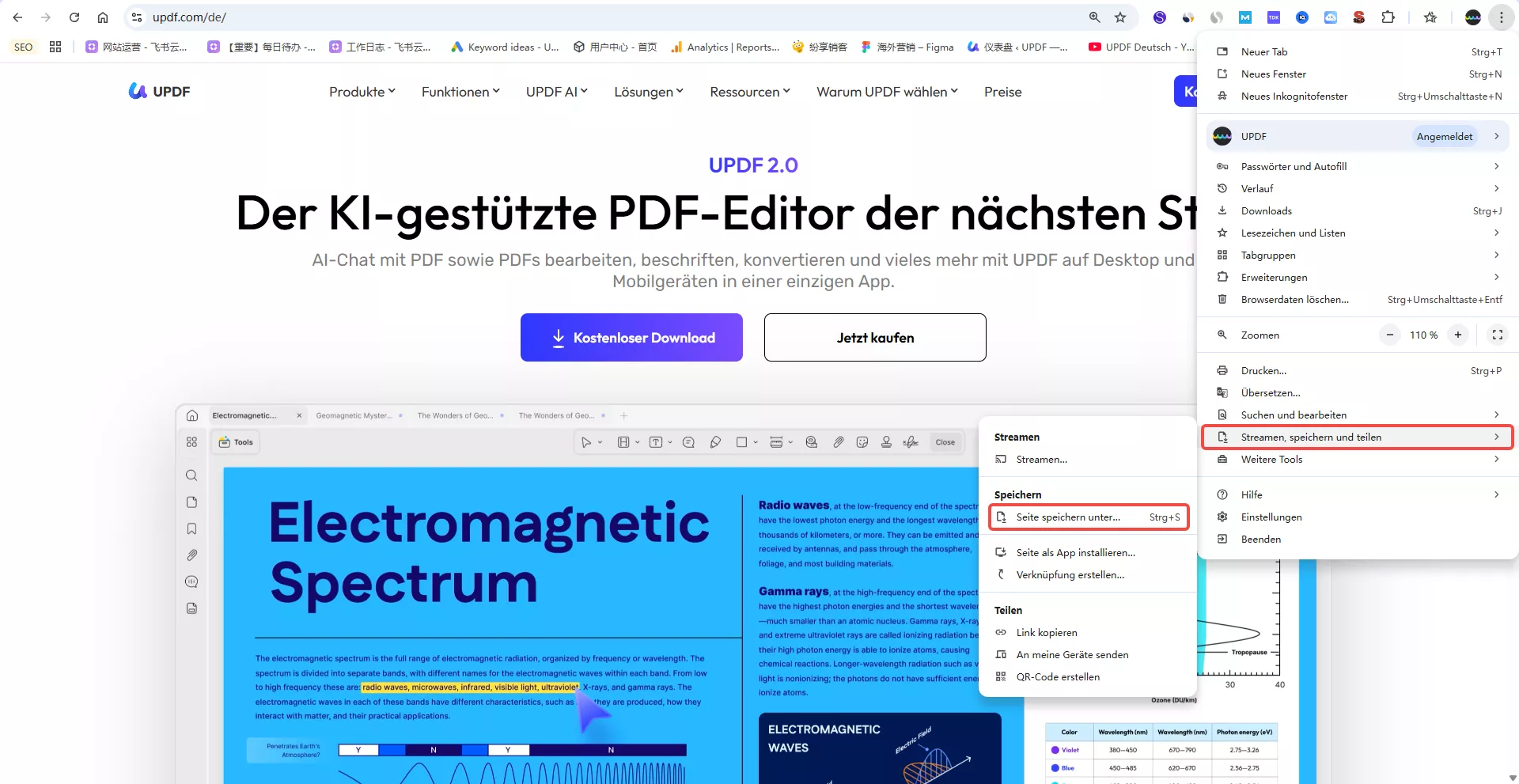The image size is (1519, 784).
Task: Open the apps grid icon in bookmarks bar
Action: (55, 47)
